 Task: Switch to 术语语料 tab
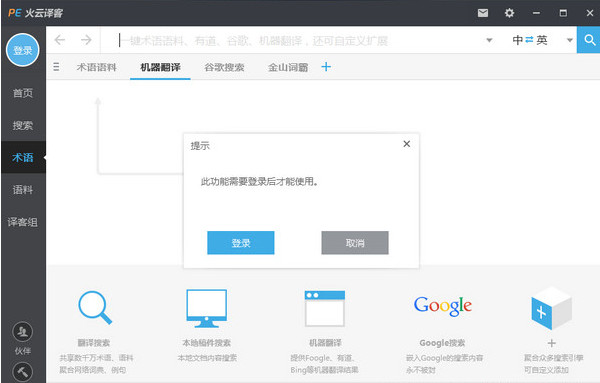point(96,67)
